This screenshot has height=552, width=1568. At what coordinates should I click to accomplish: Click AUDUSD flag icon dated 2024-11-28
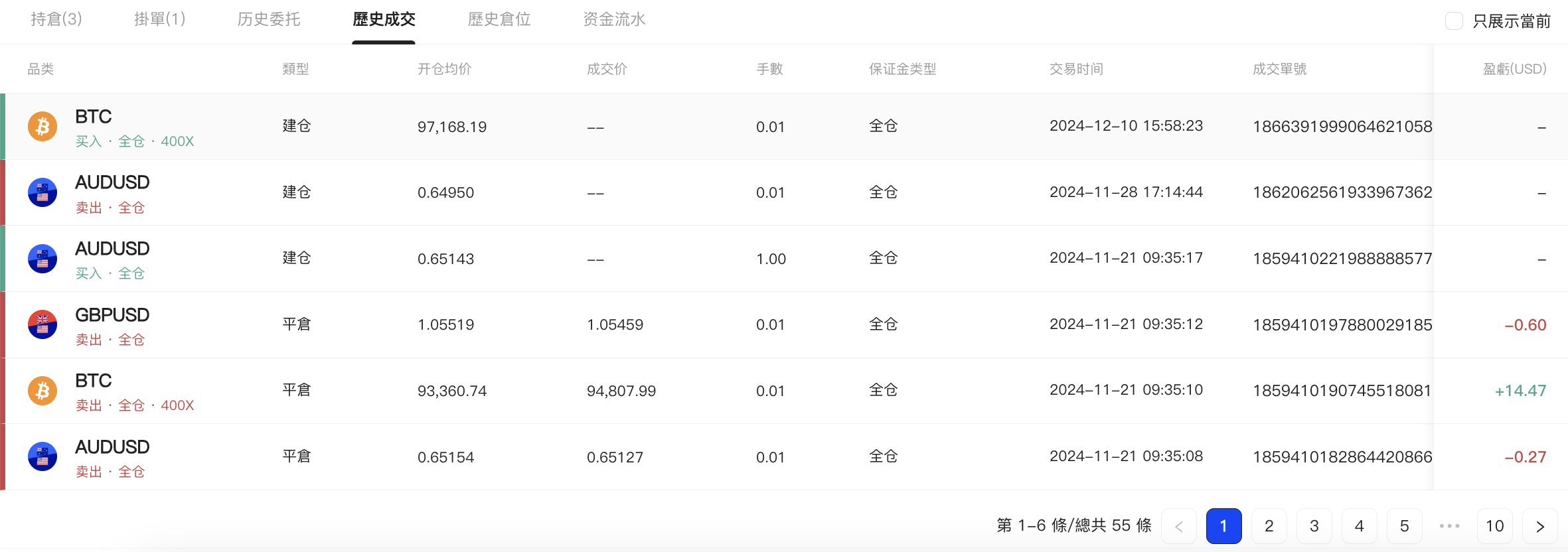coord(42,192)
